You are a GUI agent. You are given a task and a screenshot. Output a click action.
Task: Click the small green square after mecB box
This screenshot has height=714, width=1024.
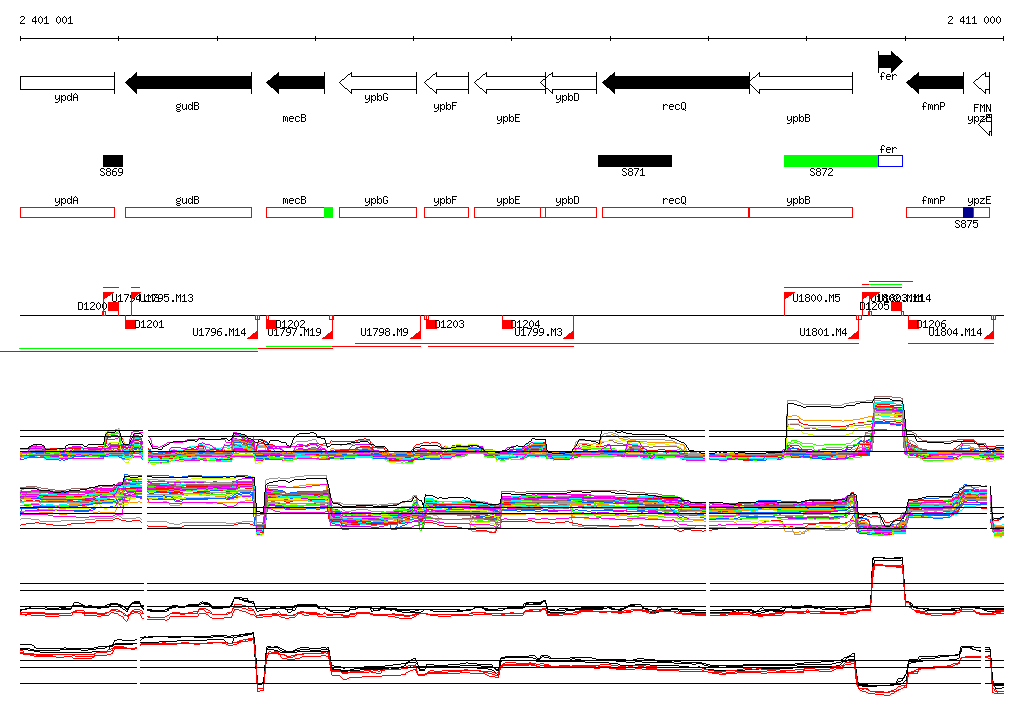(x=328, y=212)
